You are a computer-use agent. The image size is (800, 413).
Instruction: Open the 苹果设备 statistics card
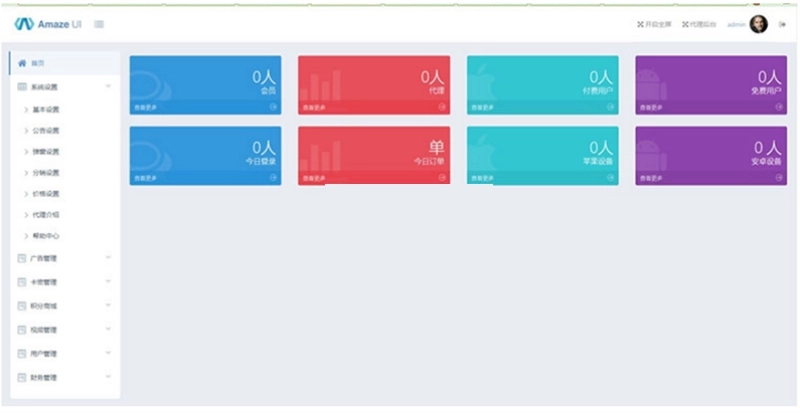543,156
